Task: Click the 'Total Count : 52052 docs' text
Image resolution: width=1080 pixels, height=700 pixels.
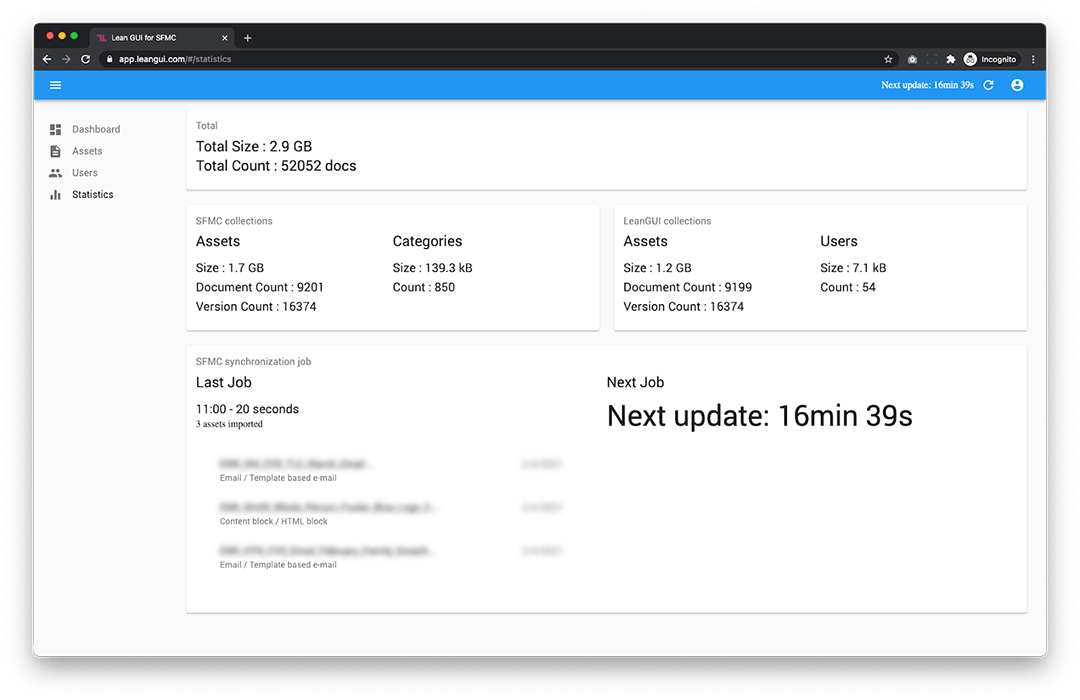Action: (x=276, y=166)
